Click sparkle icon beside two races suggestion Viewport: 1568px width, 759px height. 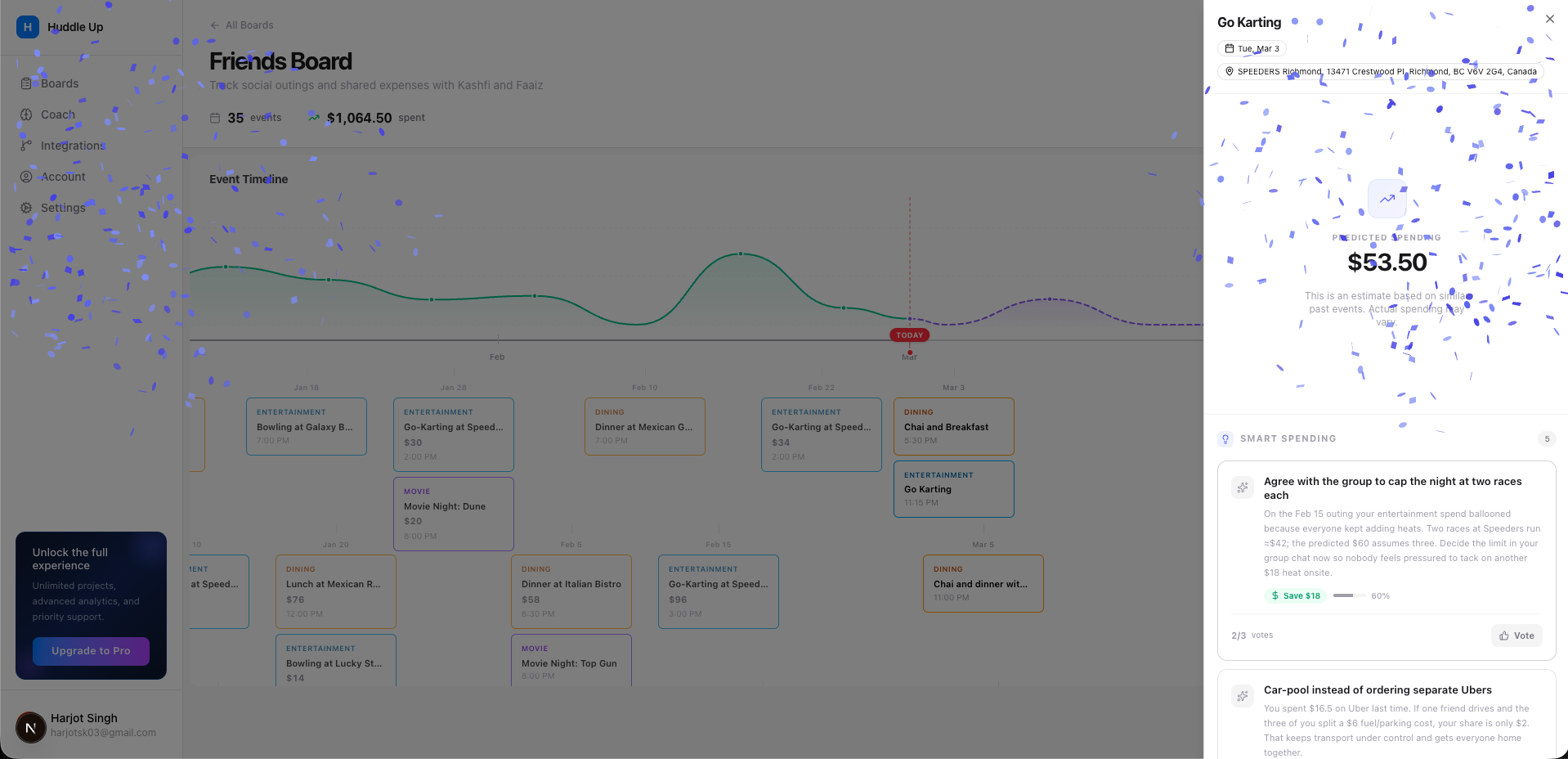pos(1243,487)
